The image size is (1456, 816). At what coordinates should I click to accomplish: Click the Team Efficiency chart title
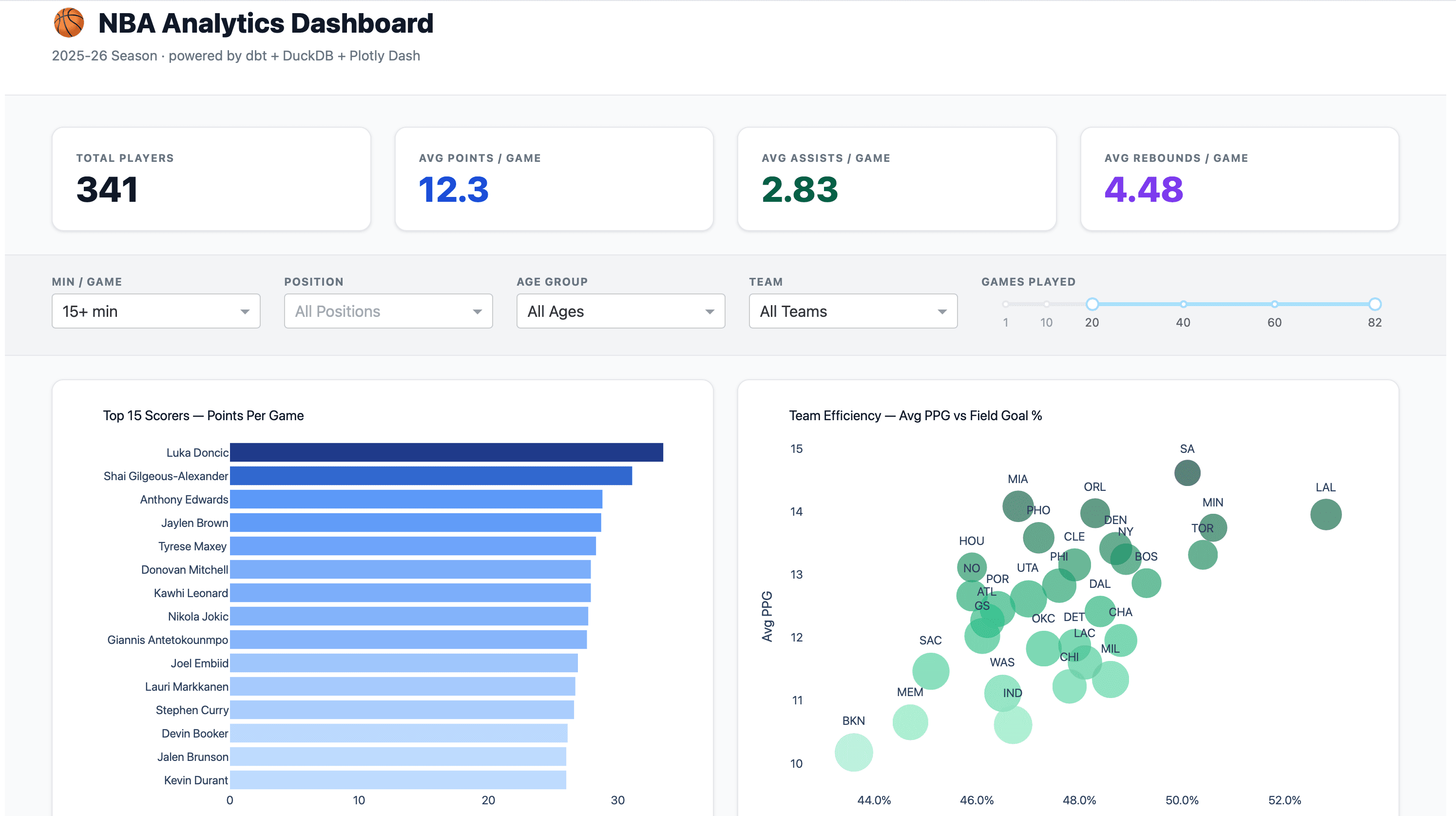point(915,416)
